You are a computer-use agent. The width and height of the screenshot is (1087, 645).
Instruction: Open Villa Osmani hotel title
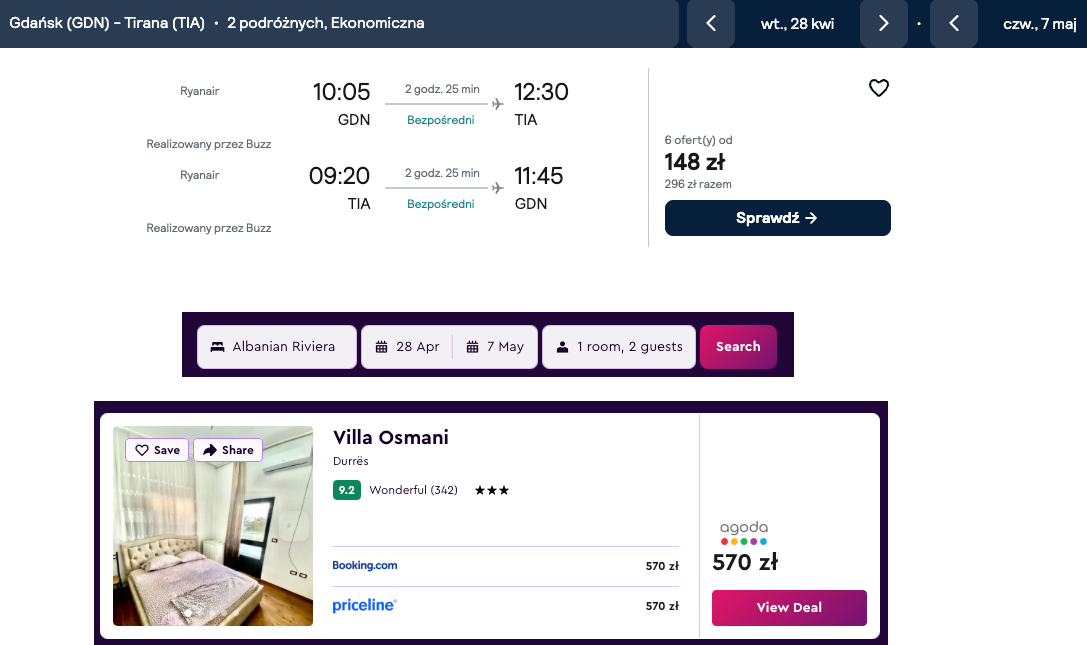(x=391, y=437)
